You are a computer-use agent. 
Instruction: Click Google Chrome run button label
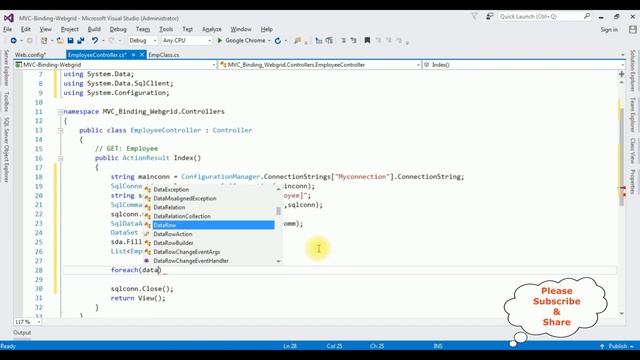[x=245, y=40]
